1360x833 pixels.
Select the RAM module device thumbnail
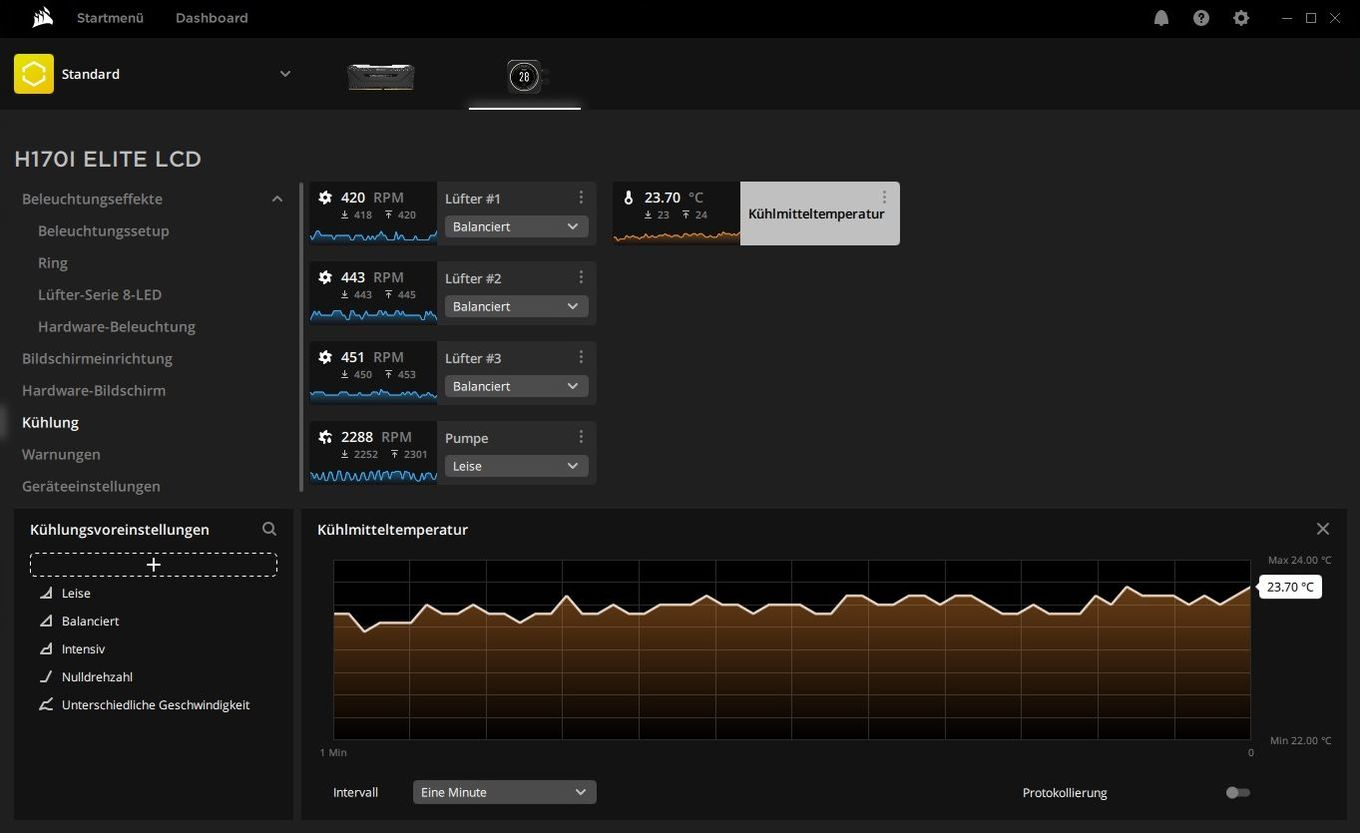point(381,77)
